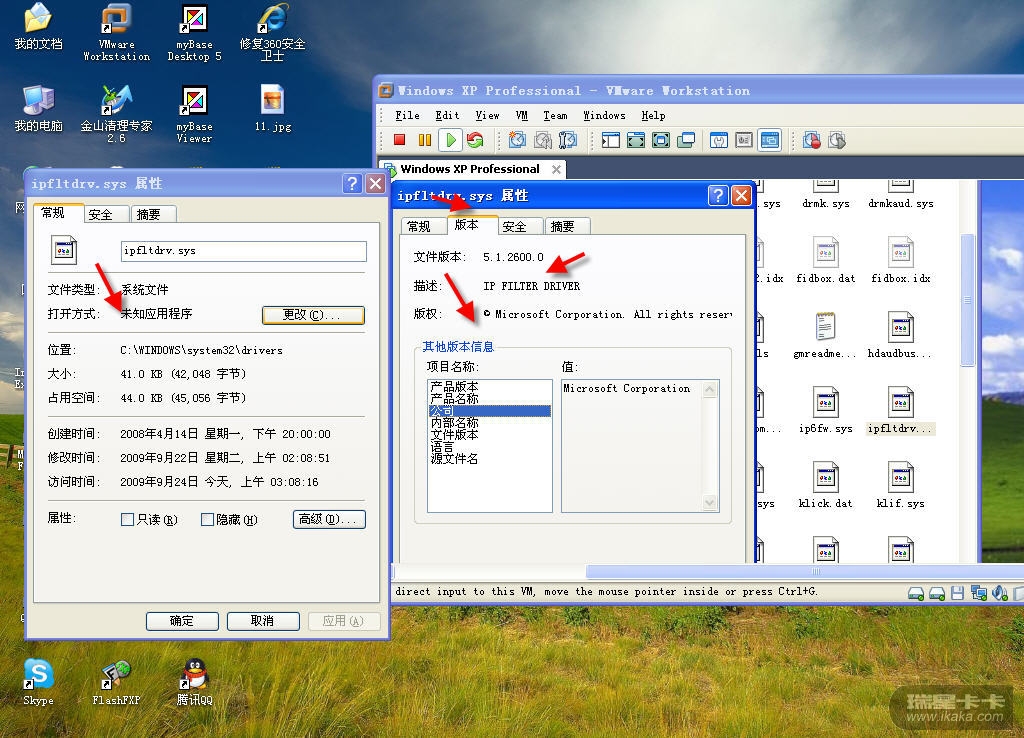Screen dimensions: 1024x738
Task: Open the FlashFXP desktop shortcut
Action: 116,682
